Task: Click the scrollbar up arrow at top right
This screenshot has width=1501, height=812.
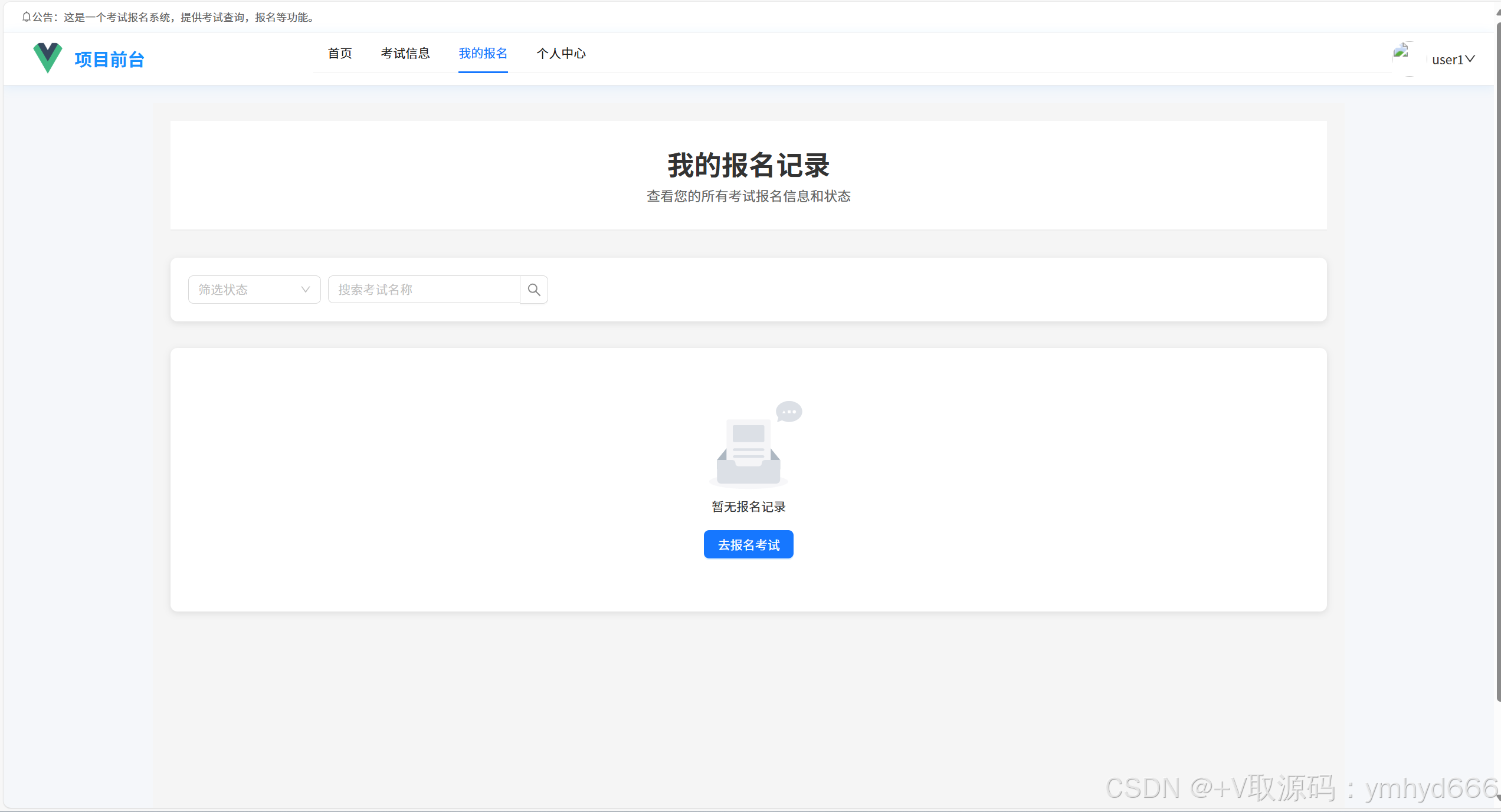Action: pos(1498,12)
